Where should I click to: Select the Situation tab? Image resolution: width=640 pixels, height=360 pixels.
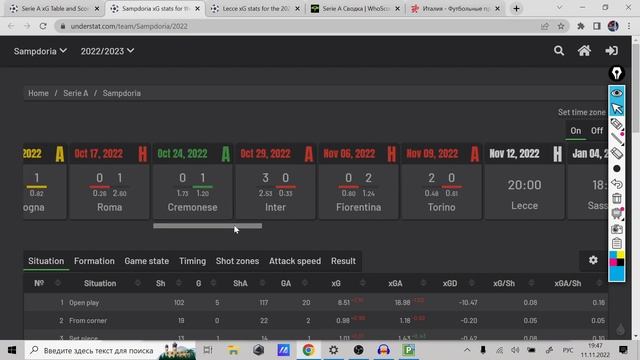46,261
